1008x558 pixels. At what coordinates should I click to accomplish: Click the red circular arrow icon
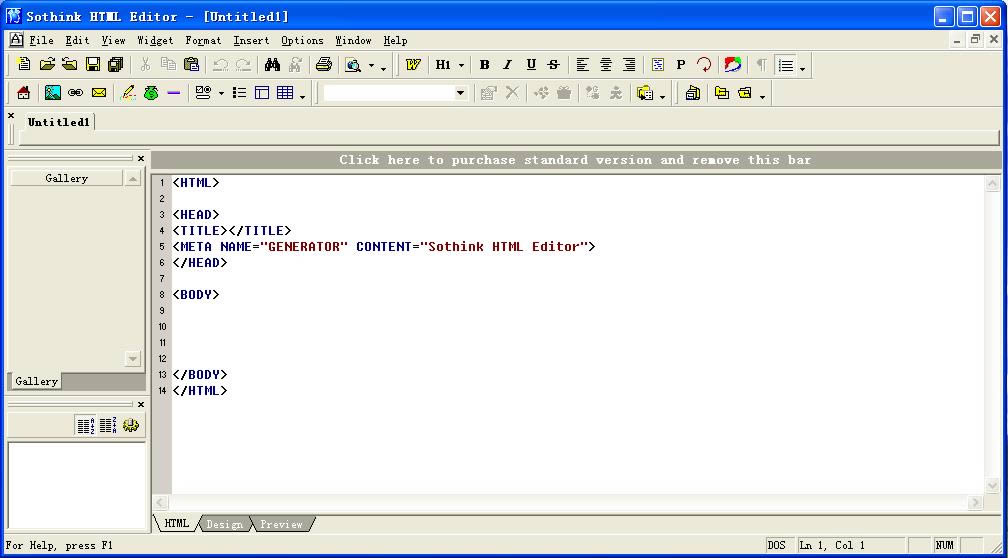click(704, 64)
